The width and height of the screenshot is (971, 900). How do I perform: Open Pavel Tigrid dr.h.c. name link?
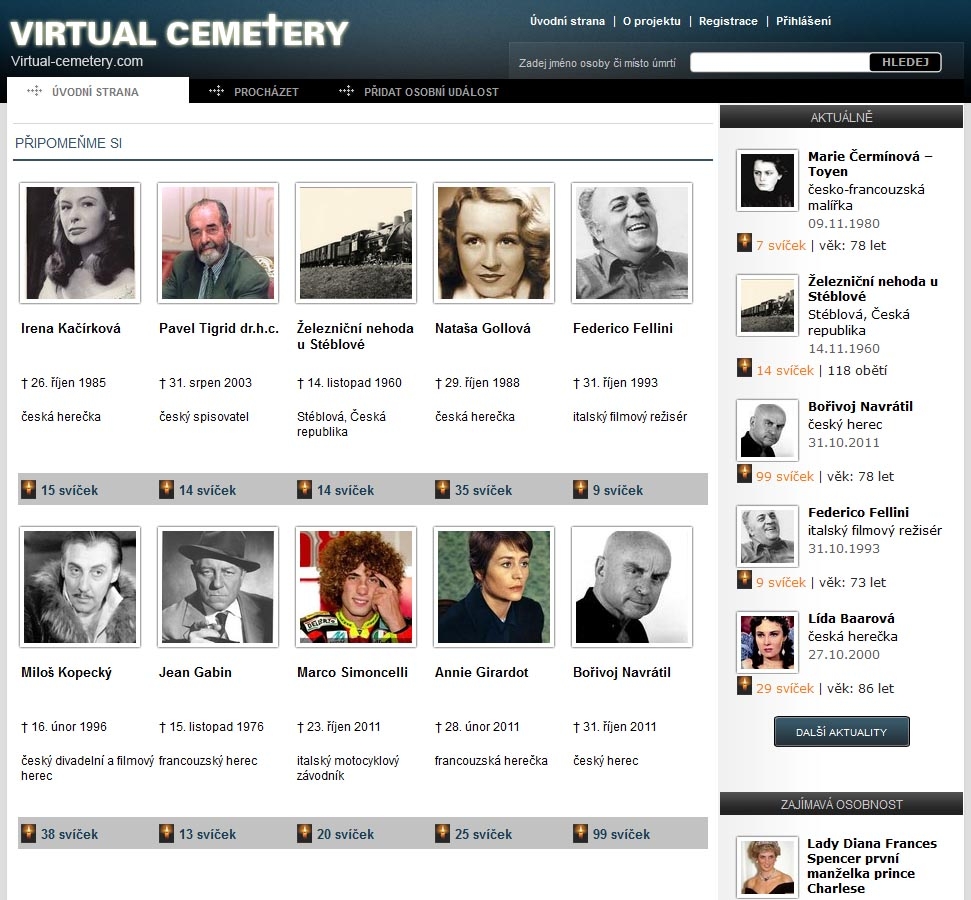(x=219, y=328)
